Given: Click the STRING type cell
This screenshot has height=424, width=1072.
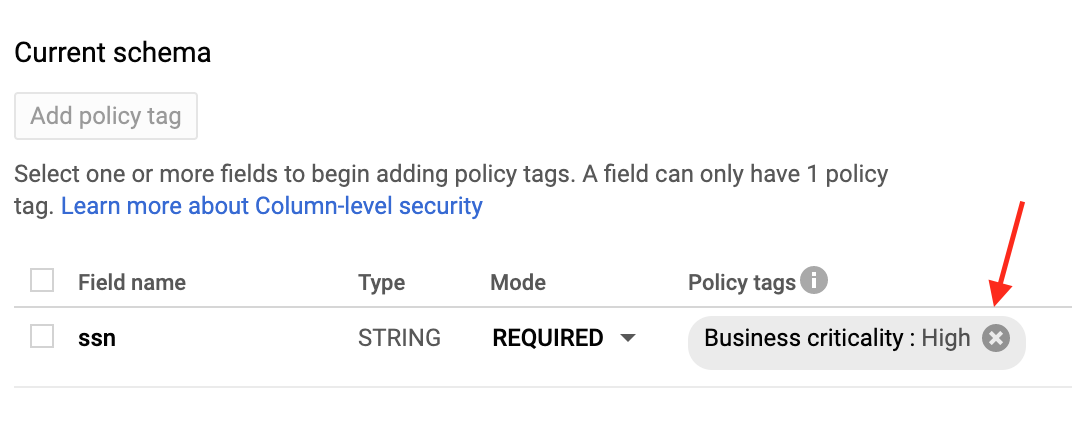Looking at the screenshot, I should coord(399,338).
